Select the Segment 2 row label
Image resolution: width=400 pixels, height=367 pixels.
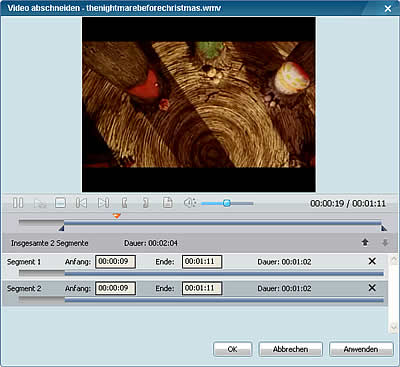[x=24, y=289]
